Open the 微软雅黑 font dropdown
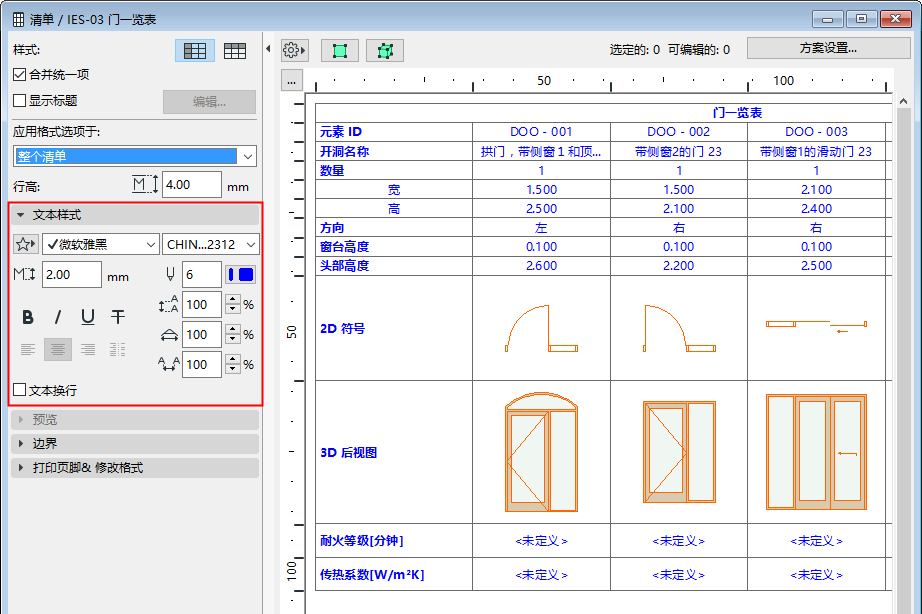The width and height of the screenshot is (922, 614). click(101, 244)
